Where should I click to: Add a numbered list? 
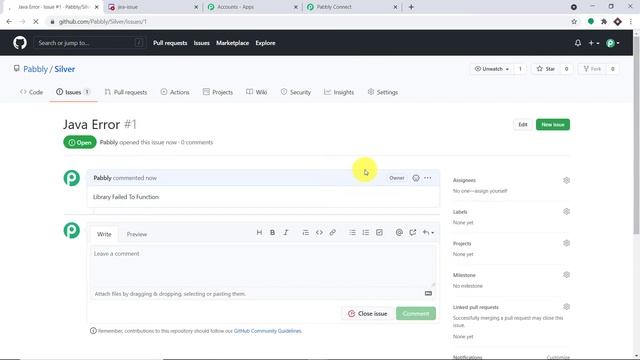[366, 233]
